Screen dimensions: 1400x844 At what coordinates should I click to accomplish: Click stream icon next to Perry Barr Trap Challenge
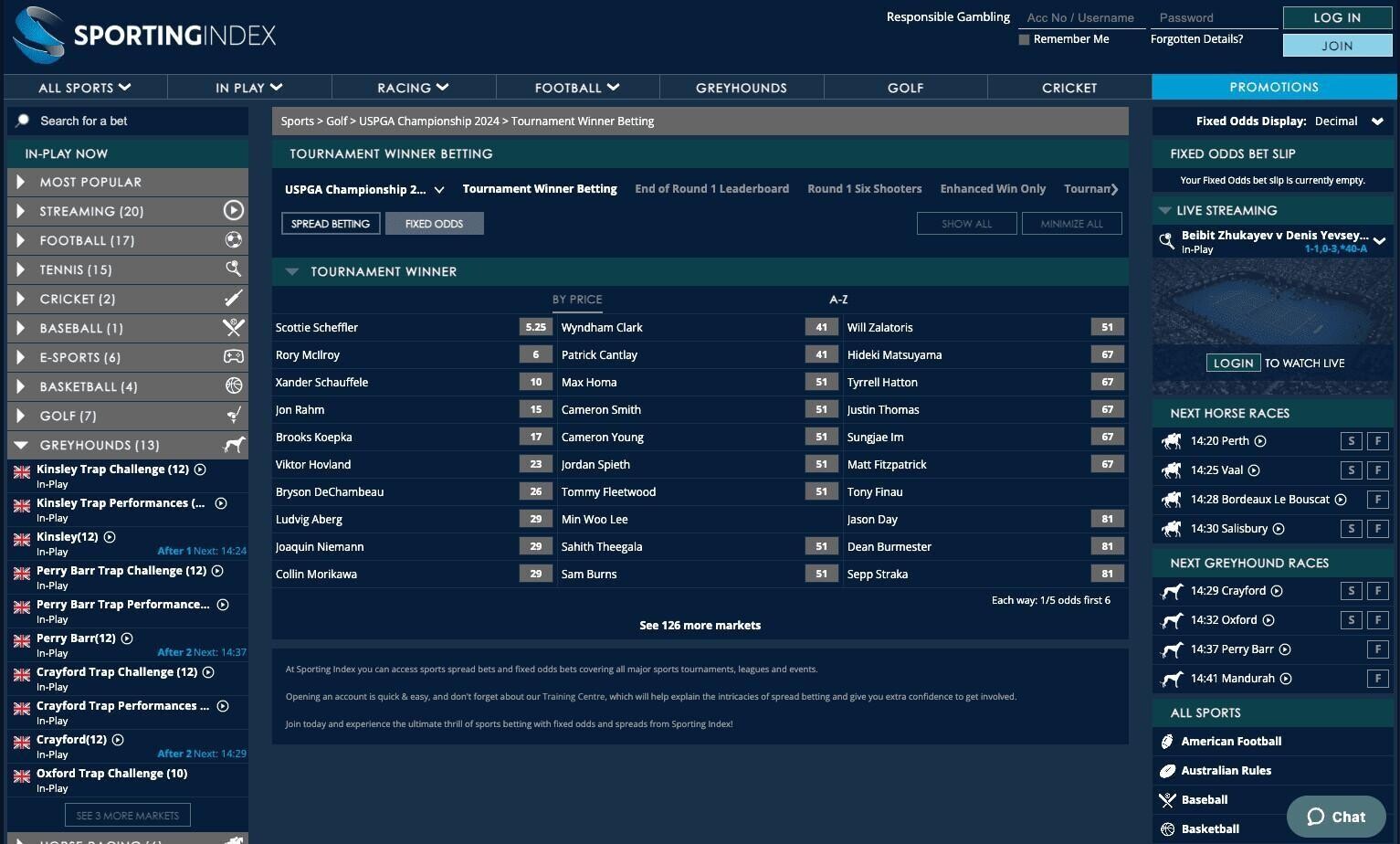(217, 571)
